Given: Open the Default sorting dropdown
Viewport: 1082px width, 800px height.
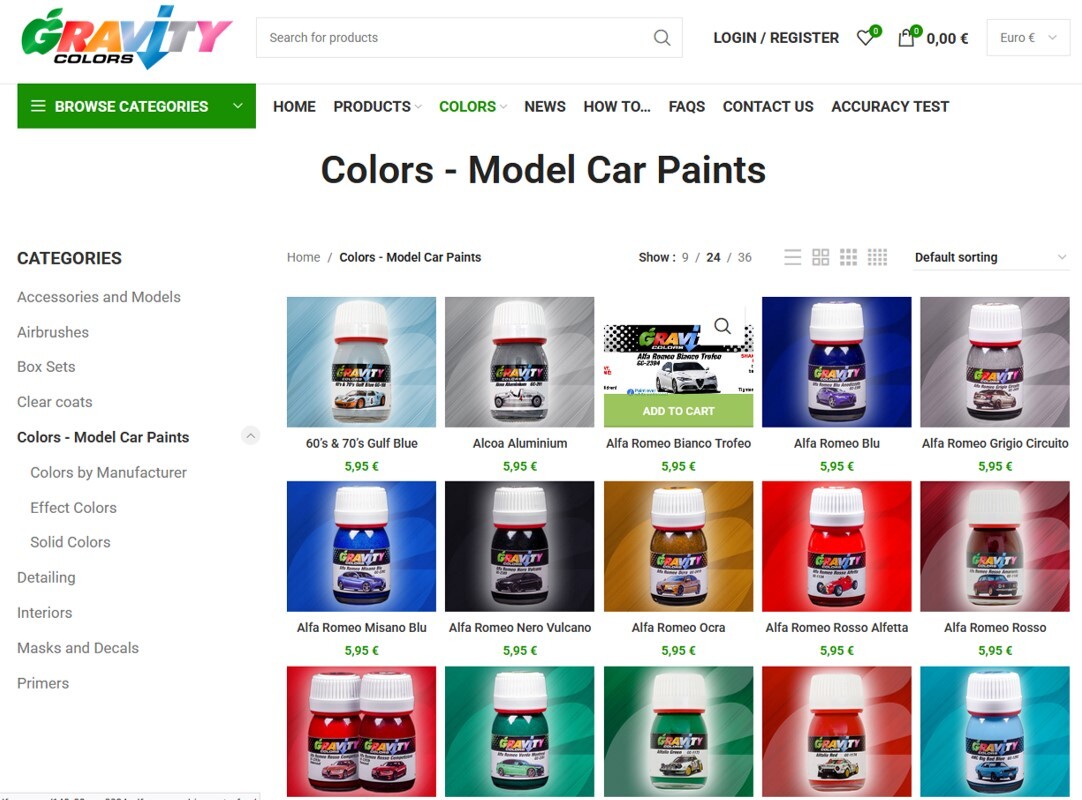Looking at the screenshot, I should coord(991,257).
